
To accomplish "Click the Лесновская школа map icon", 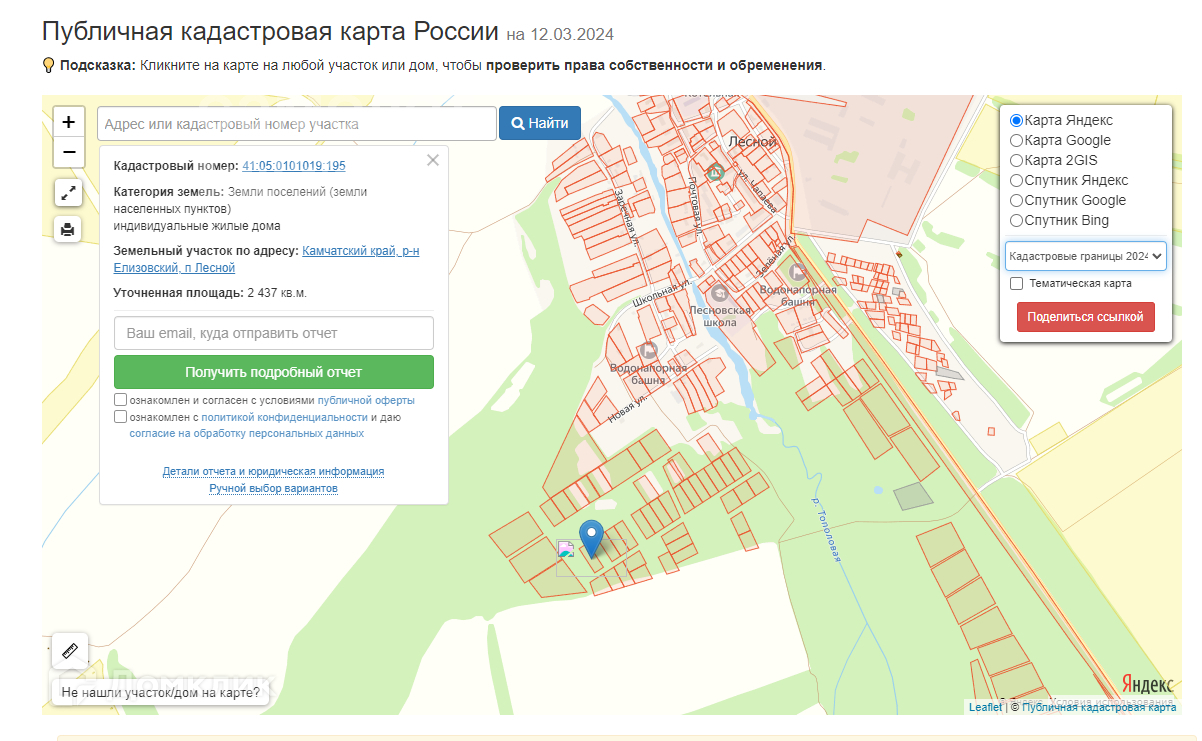I will point(719,293).
